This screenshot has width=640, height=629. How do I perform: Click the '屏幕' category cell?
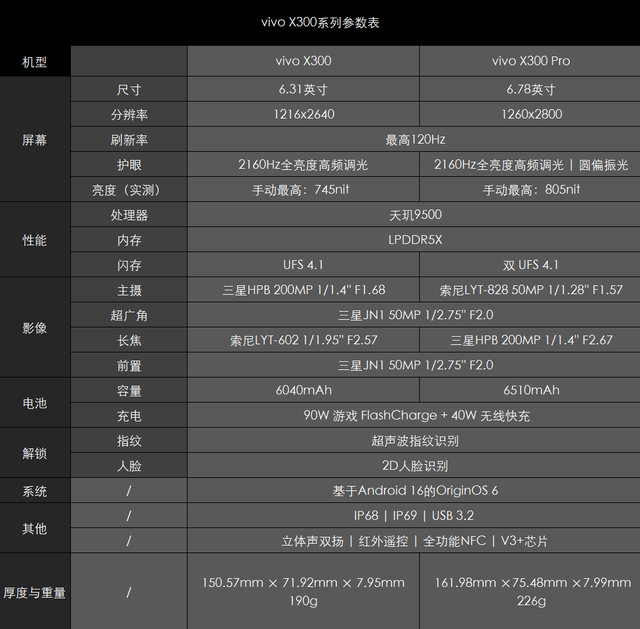(35, 140)
